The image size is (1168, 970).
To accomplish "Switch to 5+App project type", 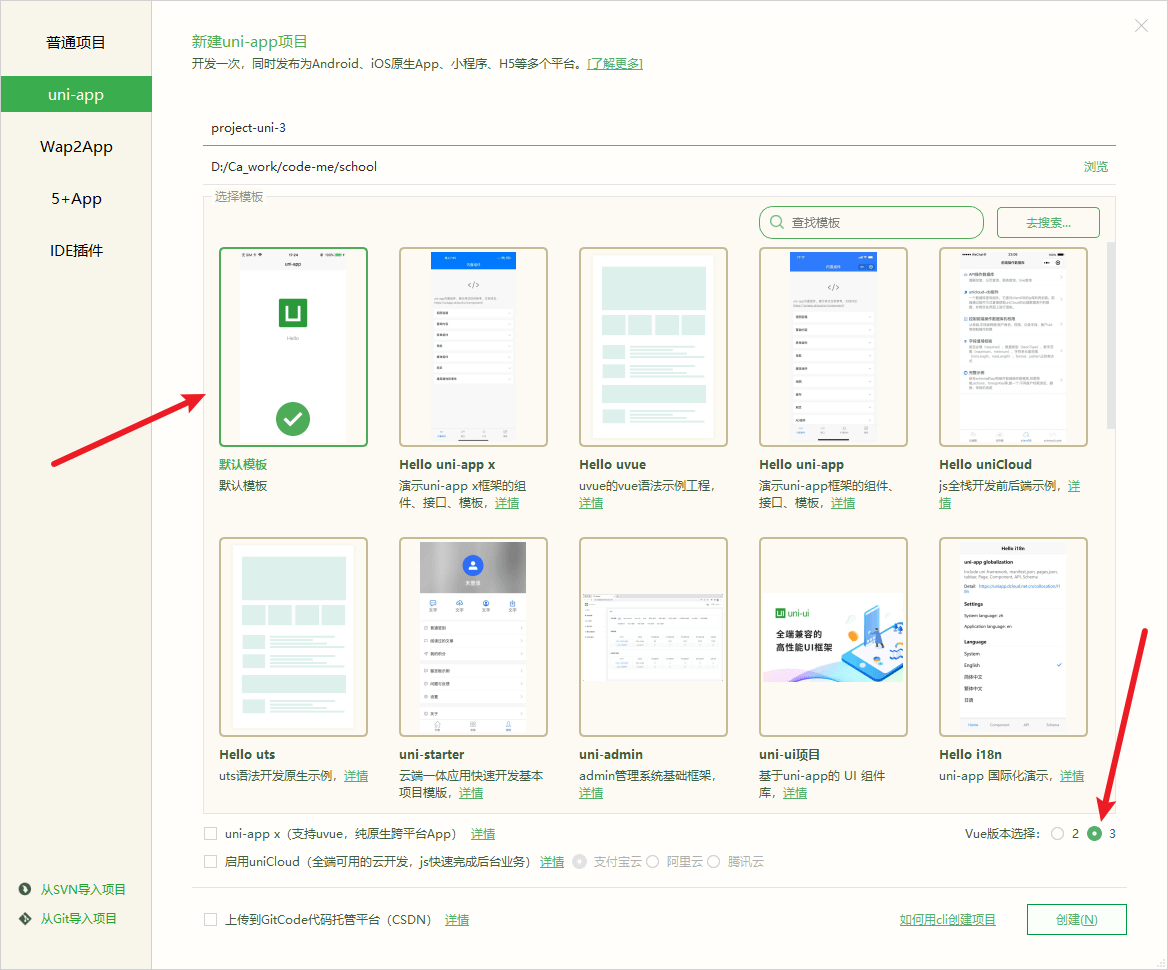I will 76,199.
